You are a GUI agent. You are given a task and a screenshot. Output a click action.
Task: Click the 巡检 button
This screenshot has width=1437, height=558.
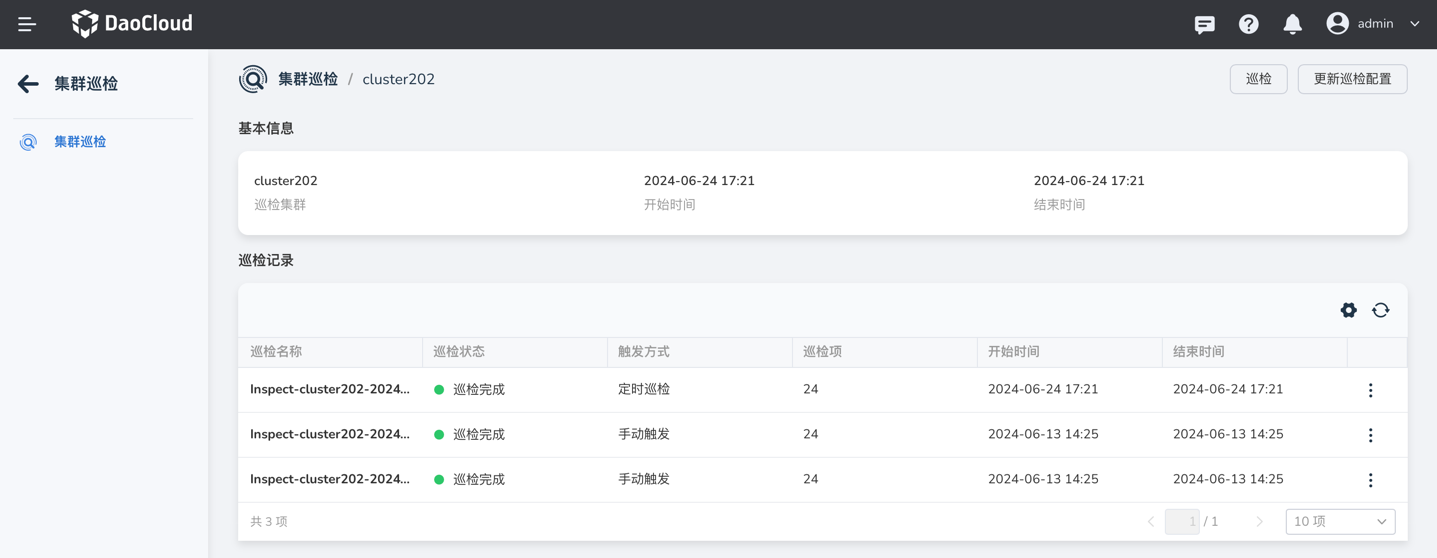click(1258, 79)
